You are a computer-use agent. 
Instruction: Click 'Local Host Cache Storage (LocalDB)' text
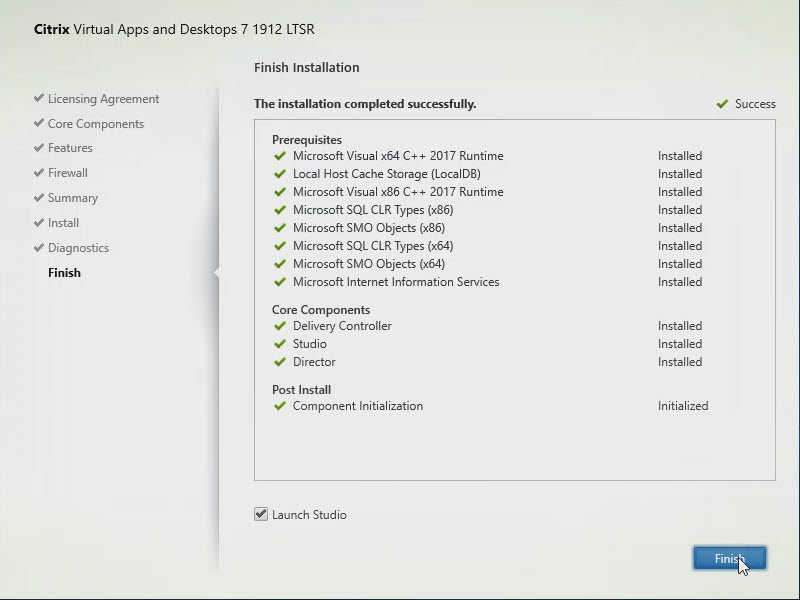click(387, 174)
